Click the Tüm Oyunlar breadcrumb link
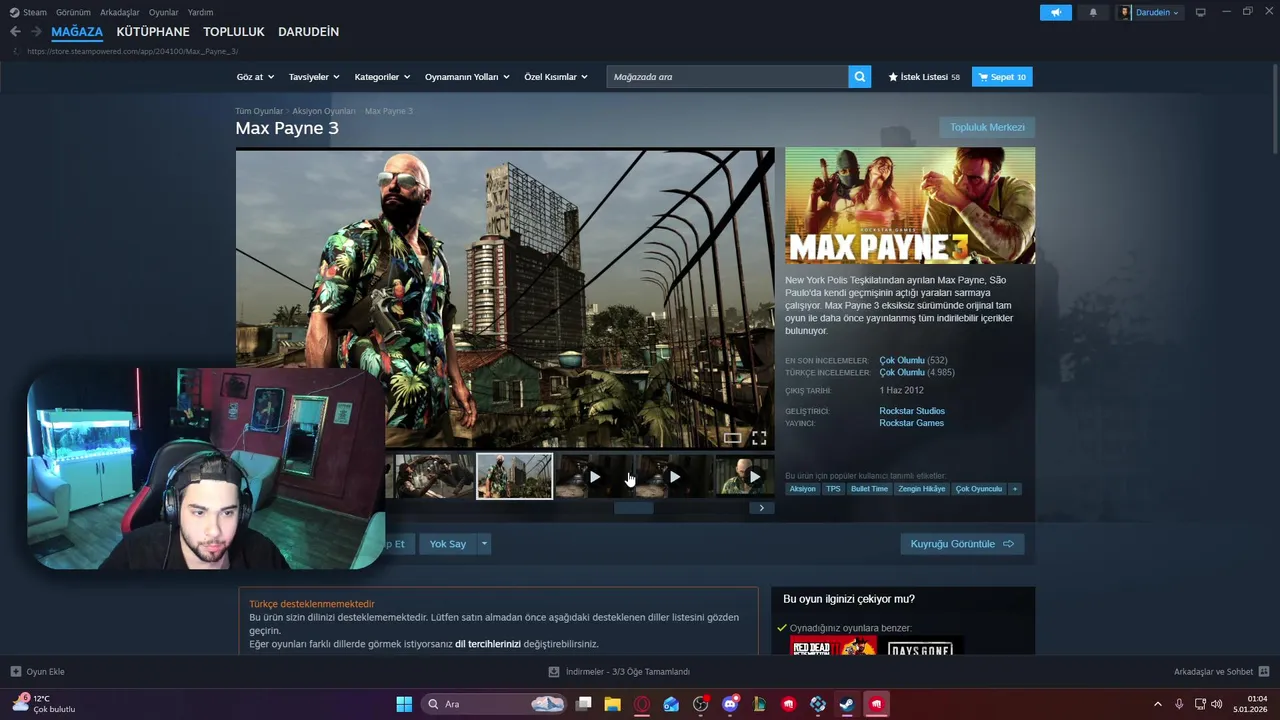The image size is (1280, 720). point(259,111)
